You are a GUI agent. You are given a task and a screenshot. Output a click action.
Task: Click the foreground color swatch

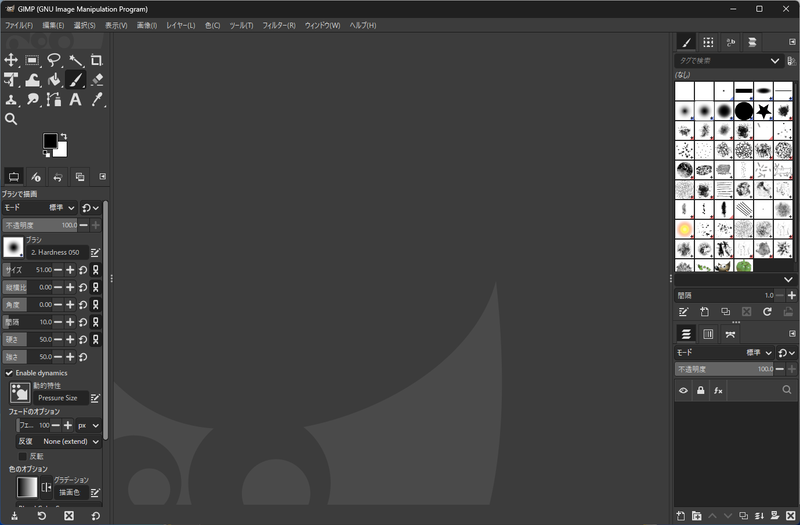[x=50, y=141]
